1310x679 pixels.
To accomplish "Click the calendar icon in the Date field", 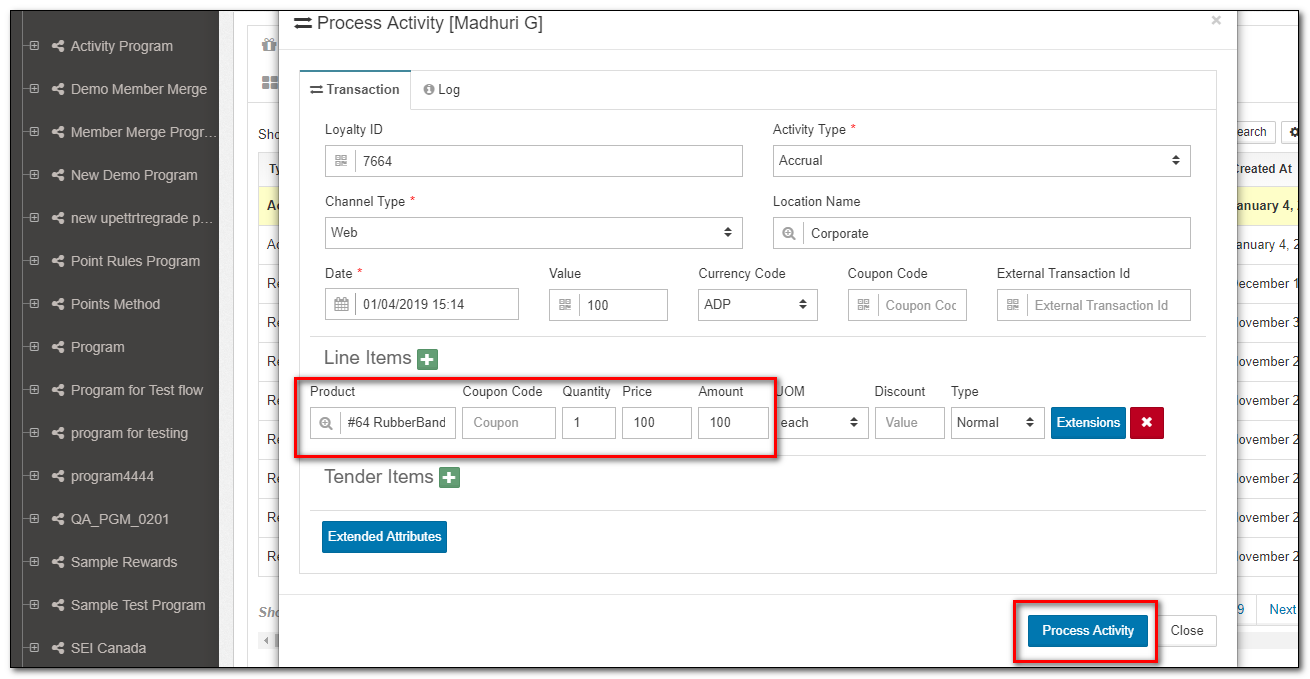I will [x=341, y=305].
